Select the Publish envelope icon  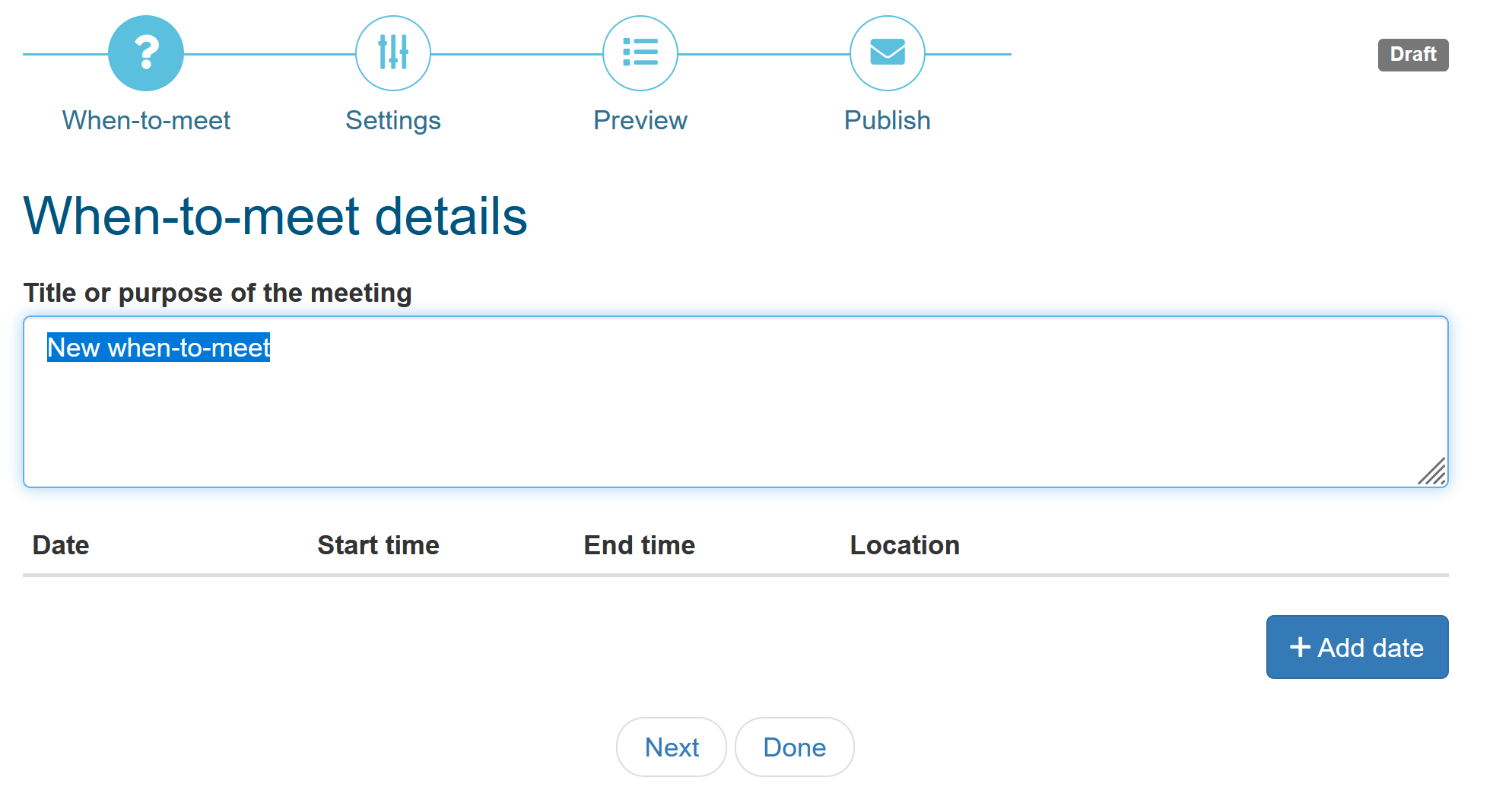point(888,53)
